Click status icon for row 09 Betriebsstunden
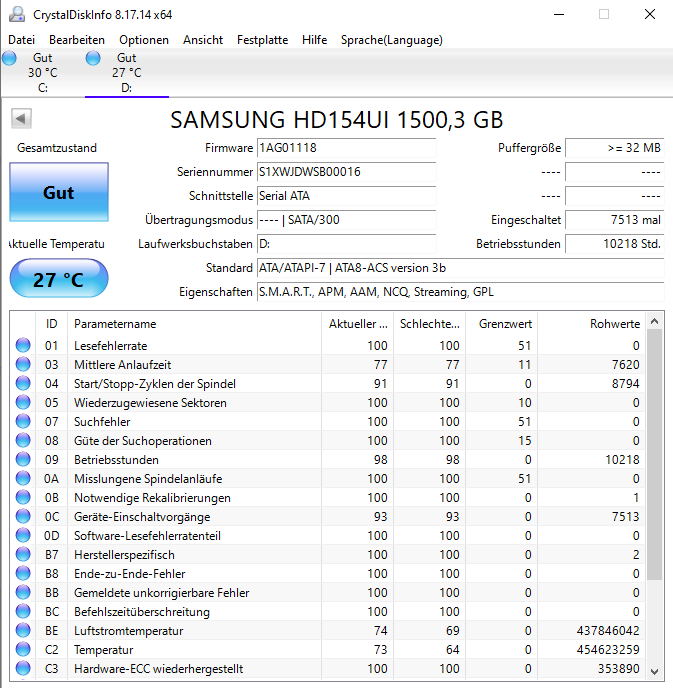 click(23, 459)
